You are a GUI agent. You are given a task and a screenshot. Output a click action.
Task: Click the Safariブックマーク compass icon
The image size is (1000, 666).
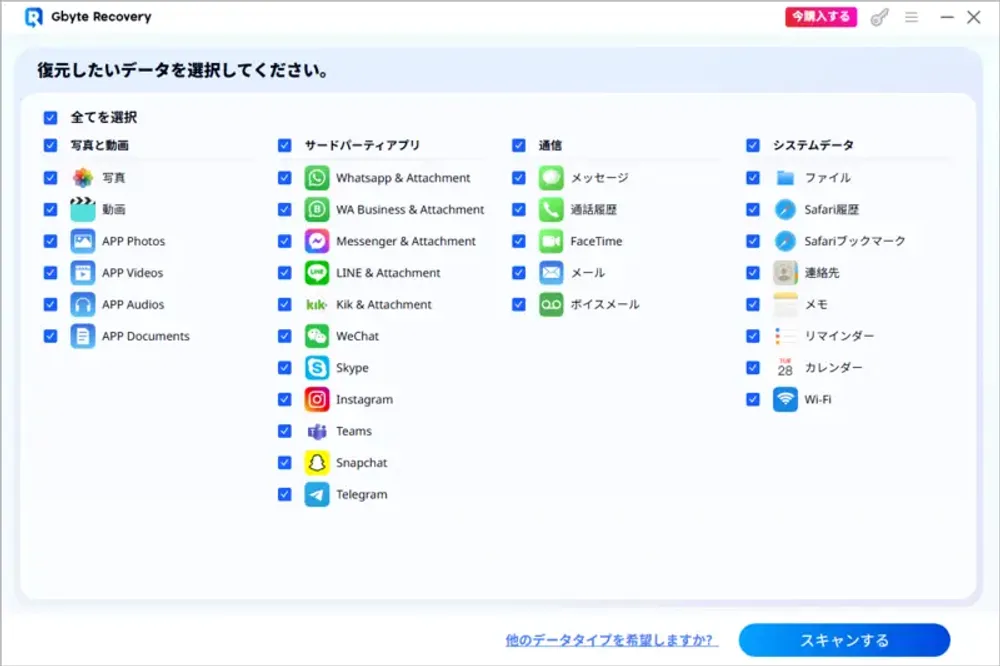783,241
